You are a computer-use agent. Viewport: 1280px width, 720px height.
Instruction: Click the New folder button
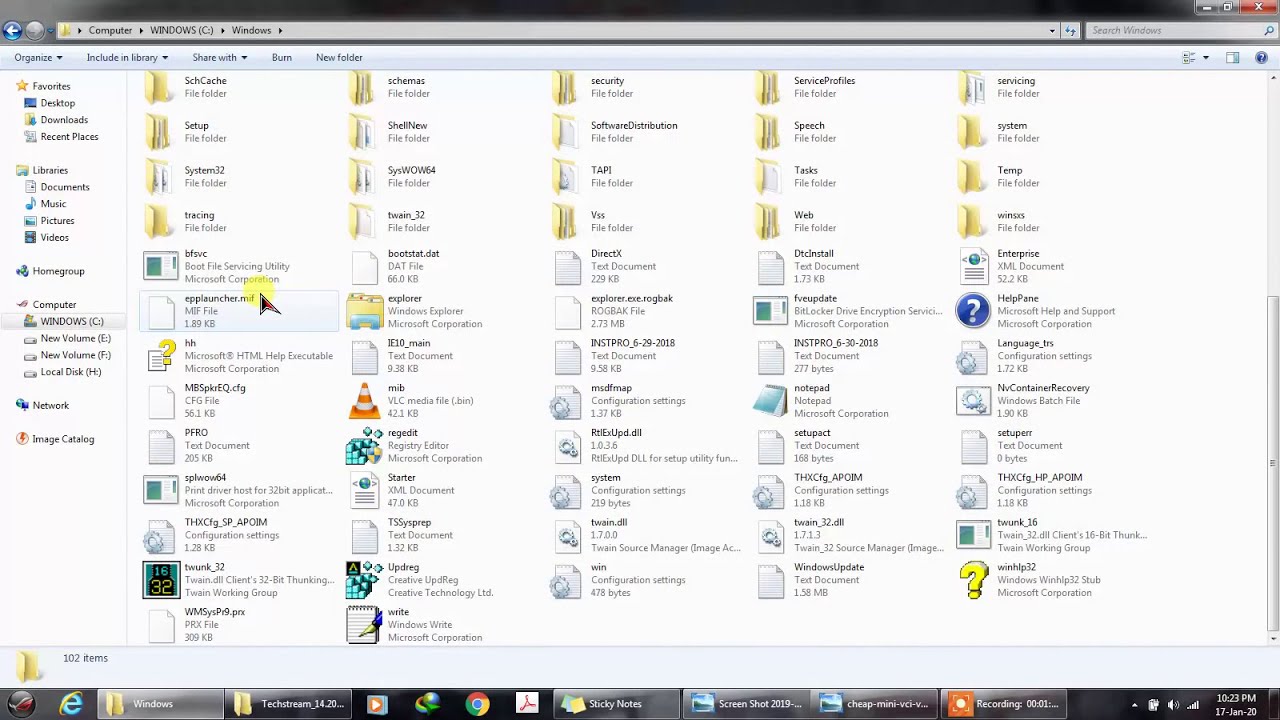click(339, 58)
